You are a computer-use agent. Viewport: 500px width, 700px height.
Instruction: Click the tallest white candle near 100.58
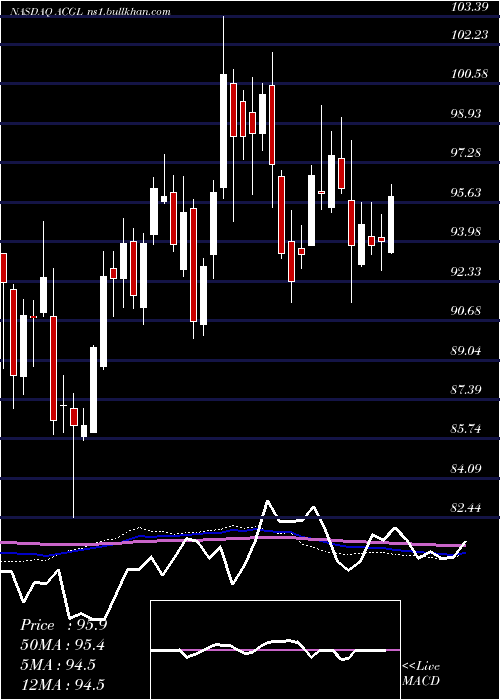click(x=223, y=131)
